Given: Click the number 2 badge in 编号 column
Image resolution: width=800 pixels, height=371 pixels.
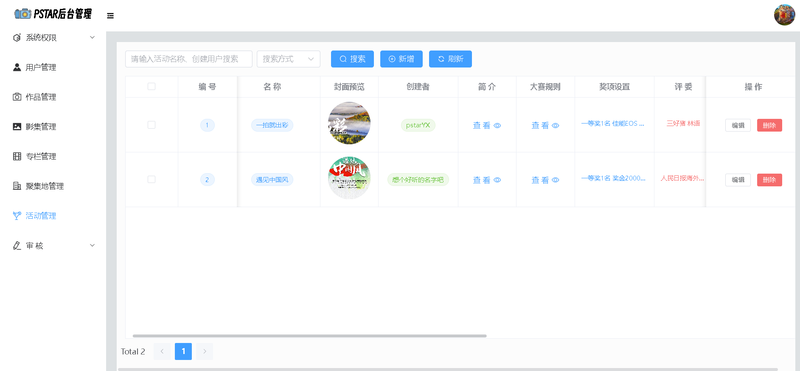Looking at the screenshot, I should tap(207, 180).
